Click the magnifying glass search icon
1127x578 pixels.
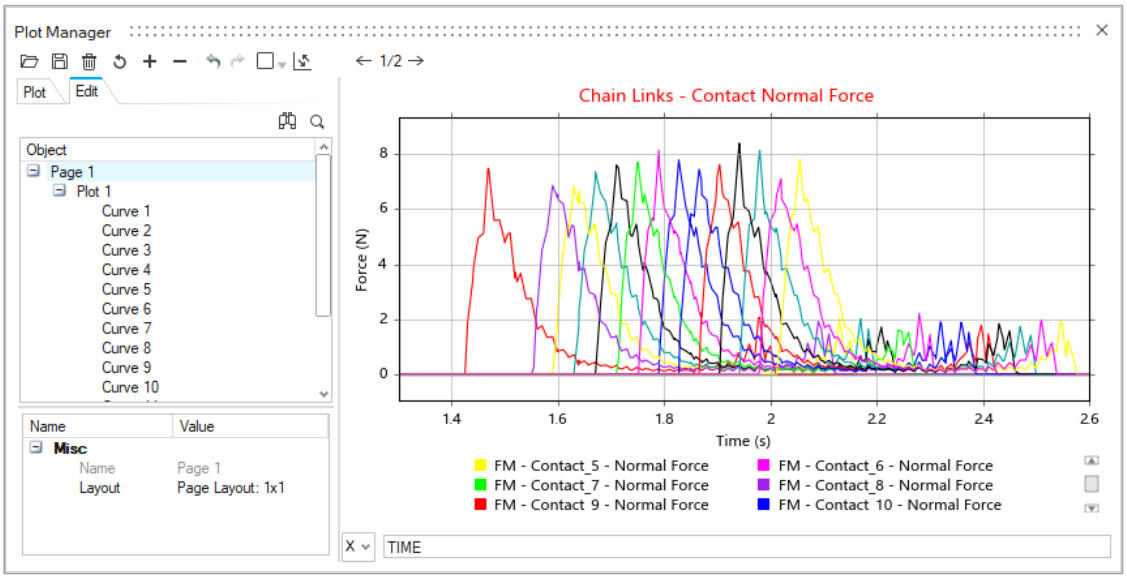tap(317, 121)
